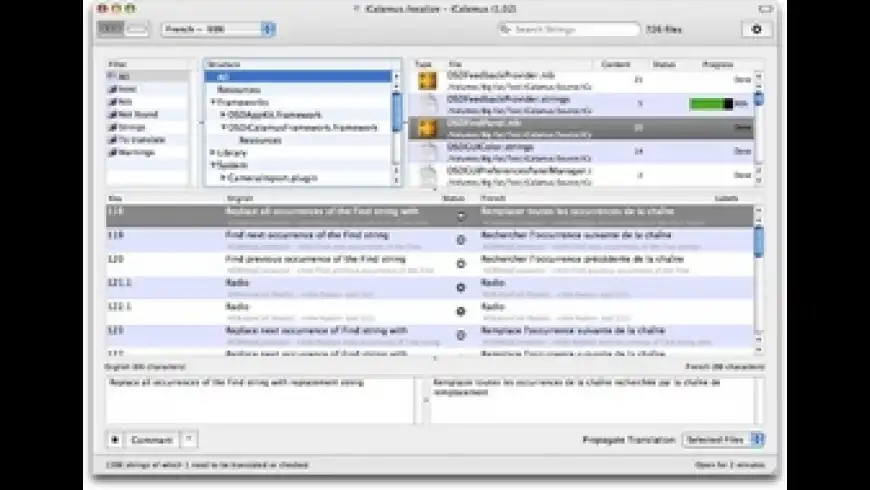Click status icon for key 120 row
This screenshot has height=490, width=870.
[461, 264]
